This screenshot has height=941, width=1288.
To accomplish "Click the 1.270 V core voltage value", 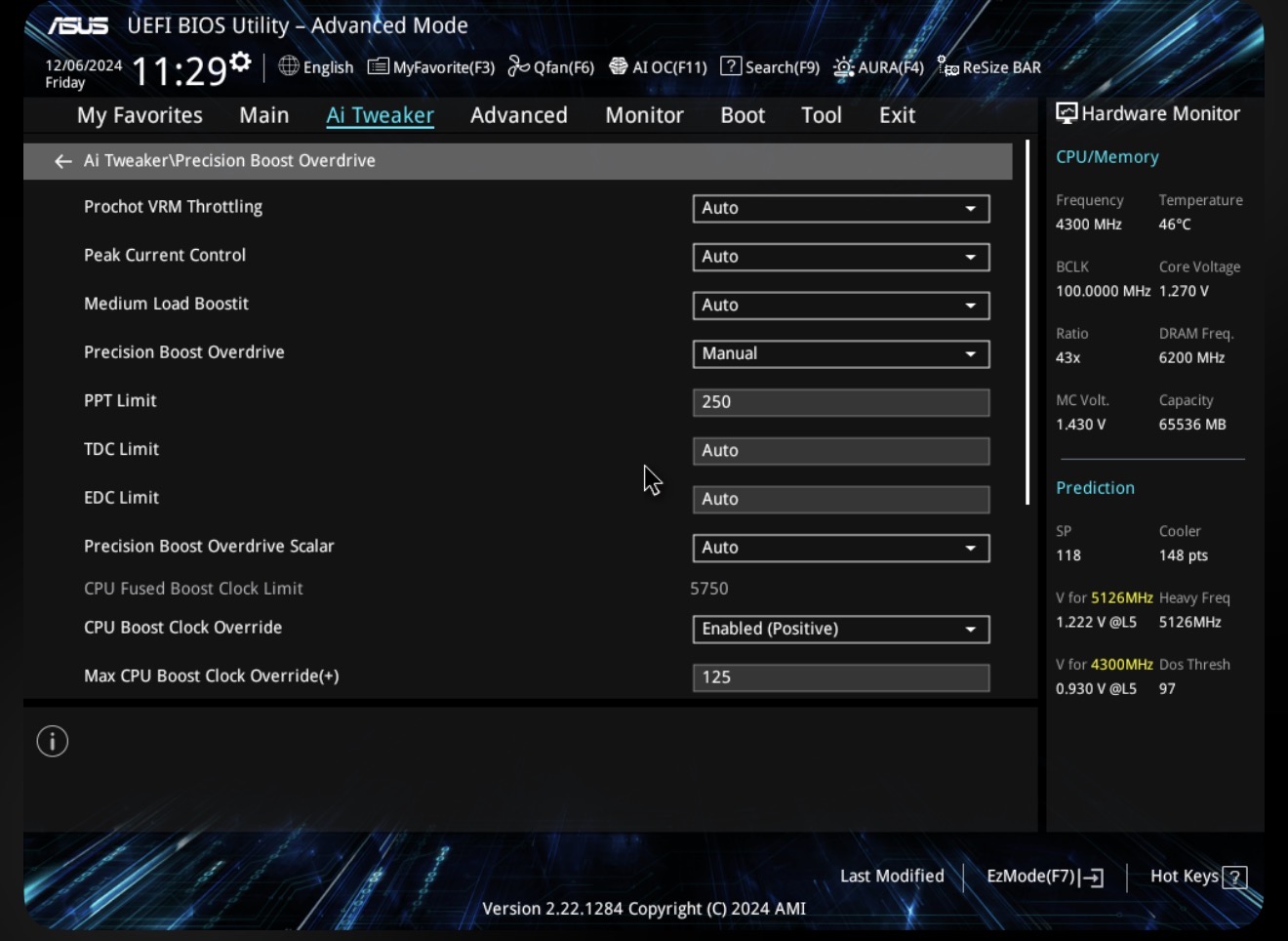I will pyautogui.click(x=1184, y=291).
